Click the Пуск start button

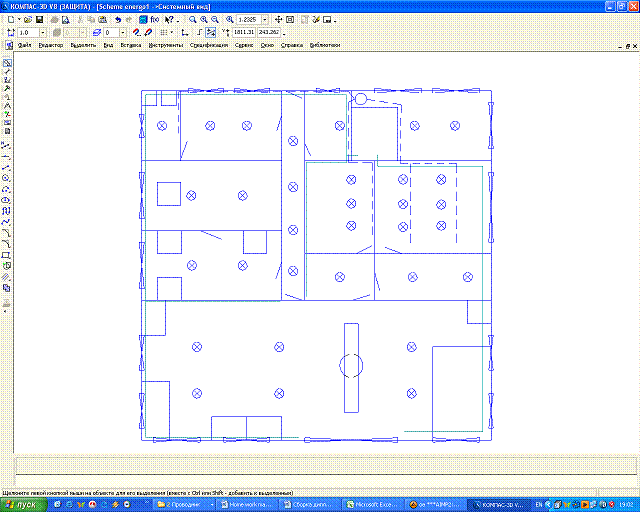coord(22,505)
